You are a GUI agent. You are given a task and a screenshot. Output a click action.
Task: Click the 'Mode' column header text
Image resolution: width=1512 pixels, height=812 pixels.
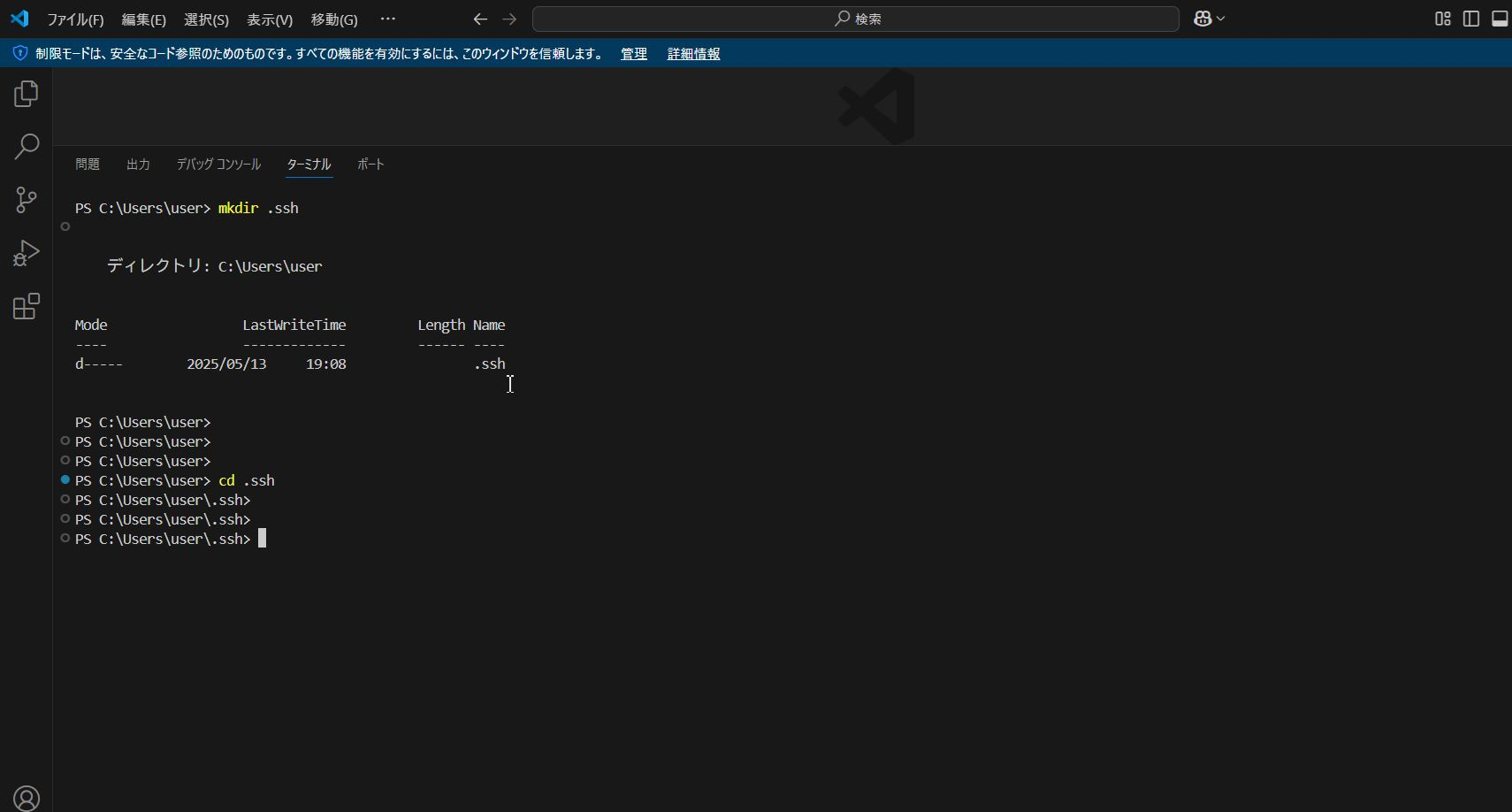click(91, 326)
